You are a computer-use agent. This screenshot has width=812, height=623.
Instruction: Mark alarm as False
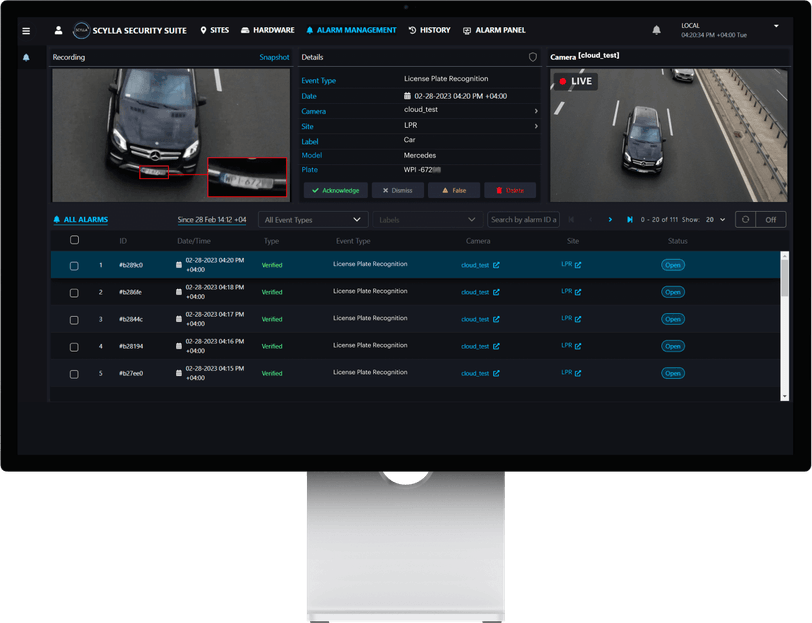pyautogui.click(x=454, y=191)
